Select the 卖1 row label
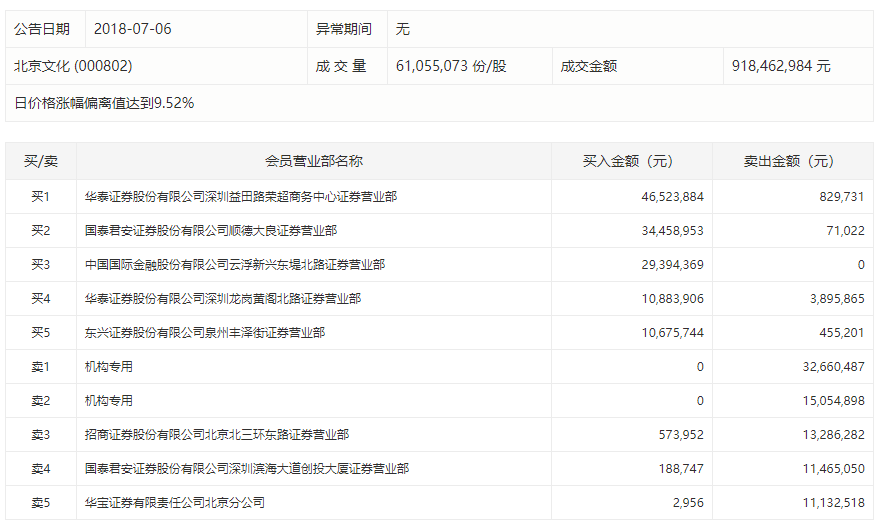 point(40,367)
